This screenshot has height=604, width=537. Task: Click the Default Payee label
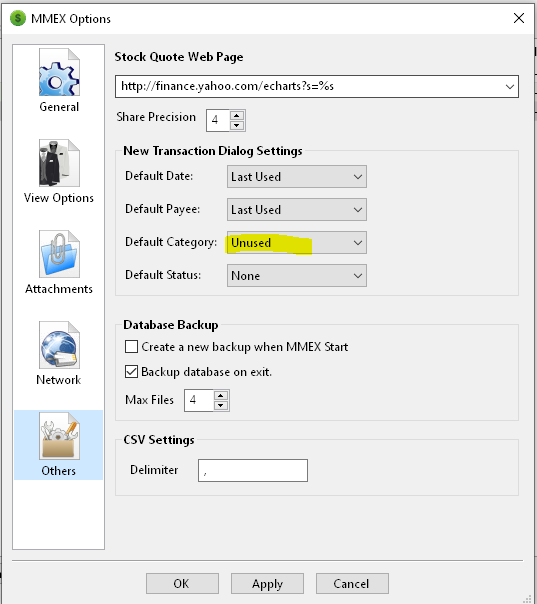(163, 209)
